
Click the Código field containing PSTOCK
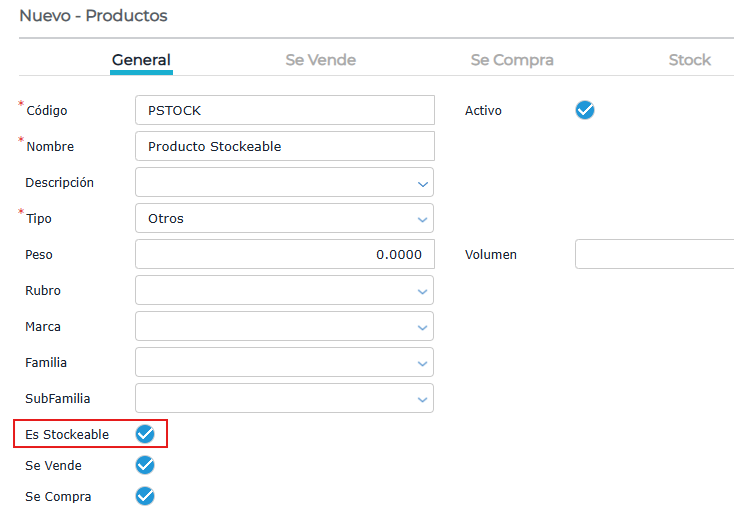(x=284, y=110)
